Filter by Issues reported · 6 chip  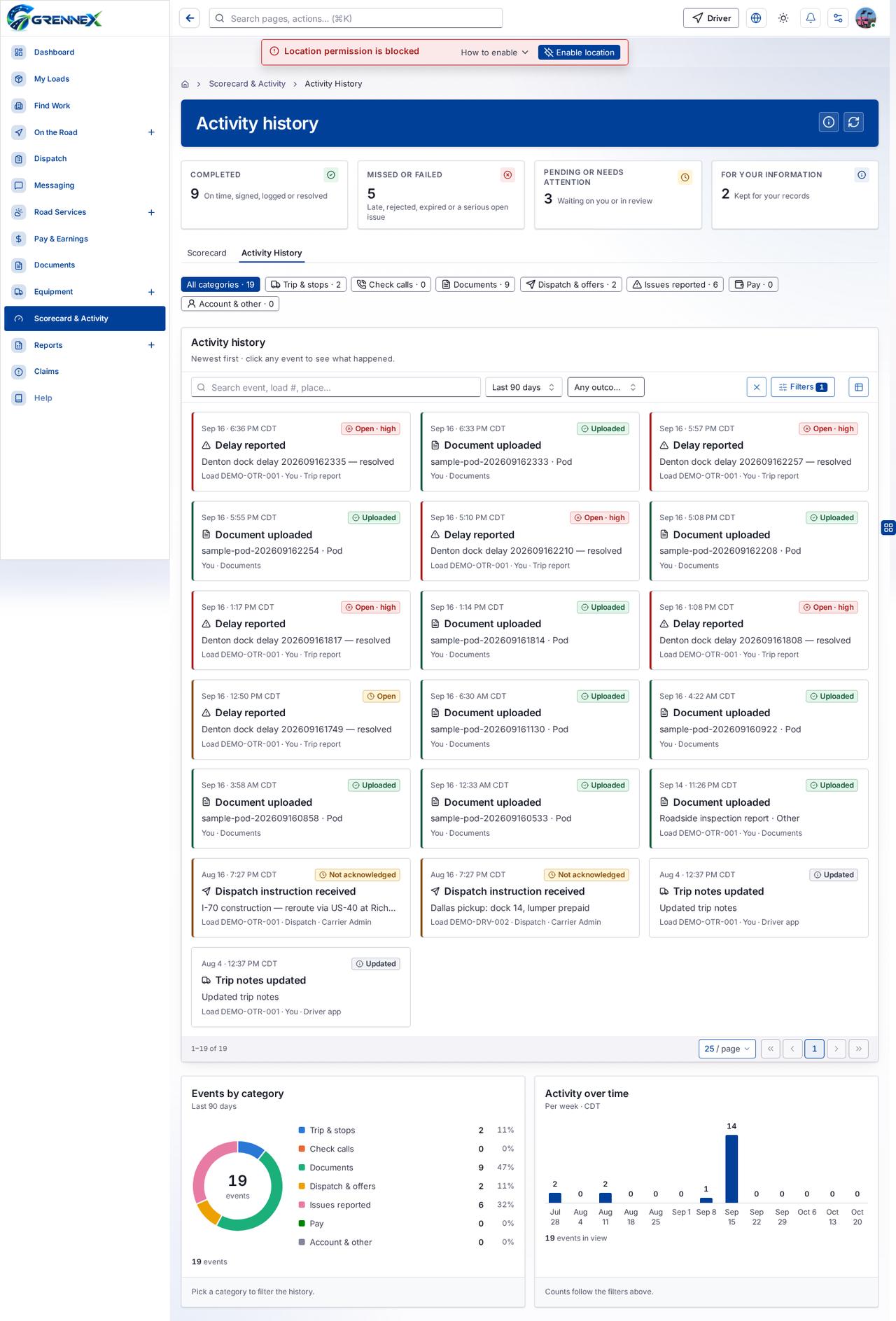[675, 284]
